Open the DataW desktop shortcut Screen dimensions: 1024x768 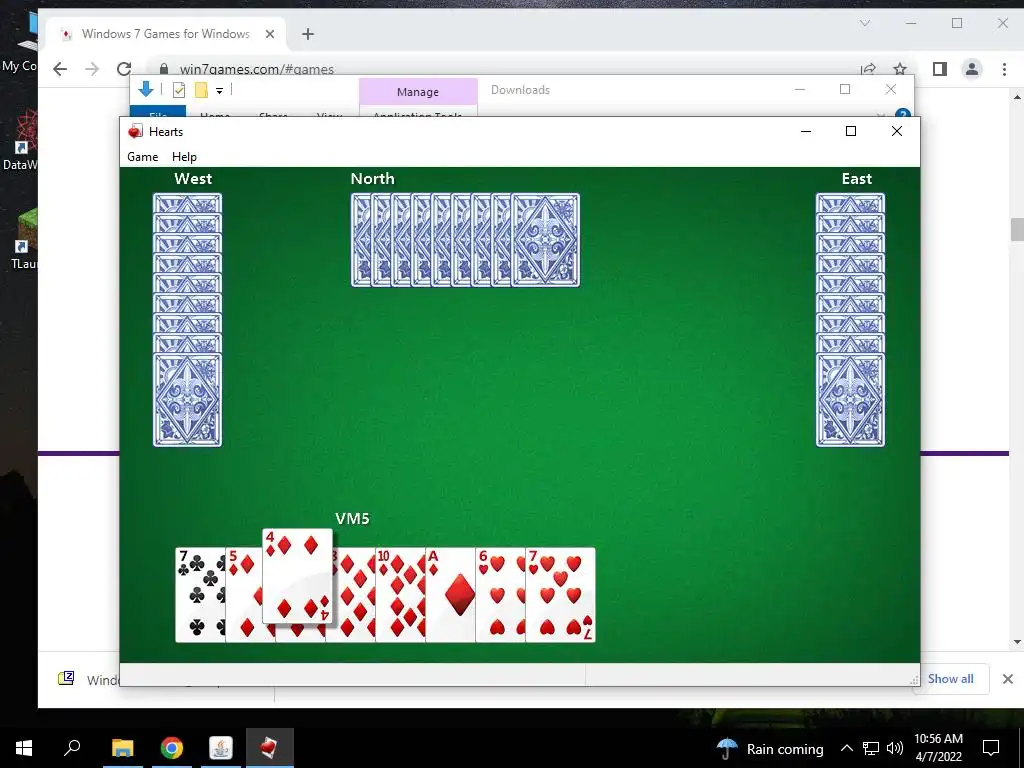pyautogui.click(x=21, y=140)
